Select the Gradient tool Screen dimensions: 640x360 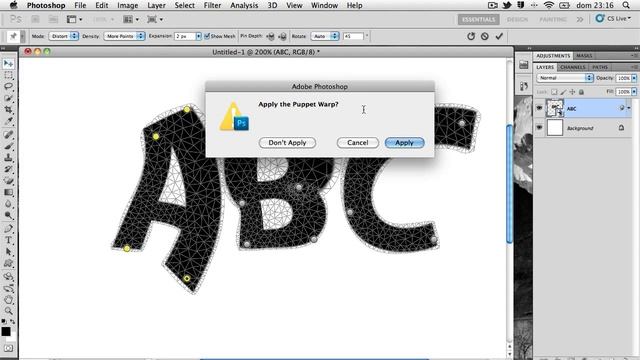8,192
